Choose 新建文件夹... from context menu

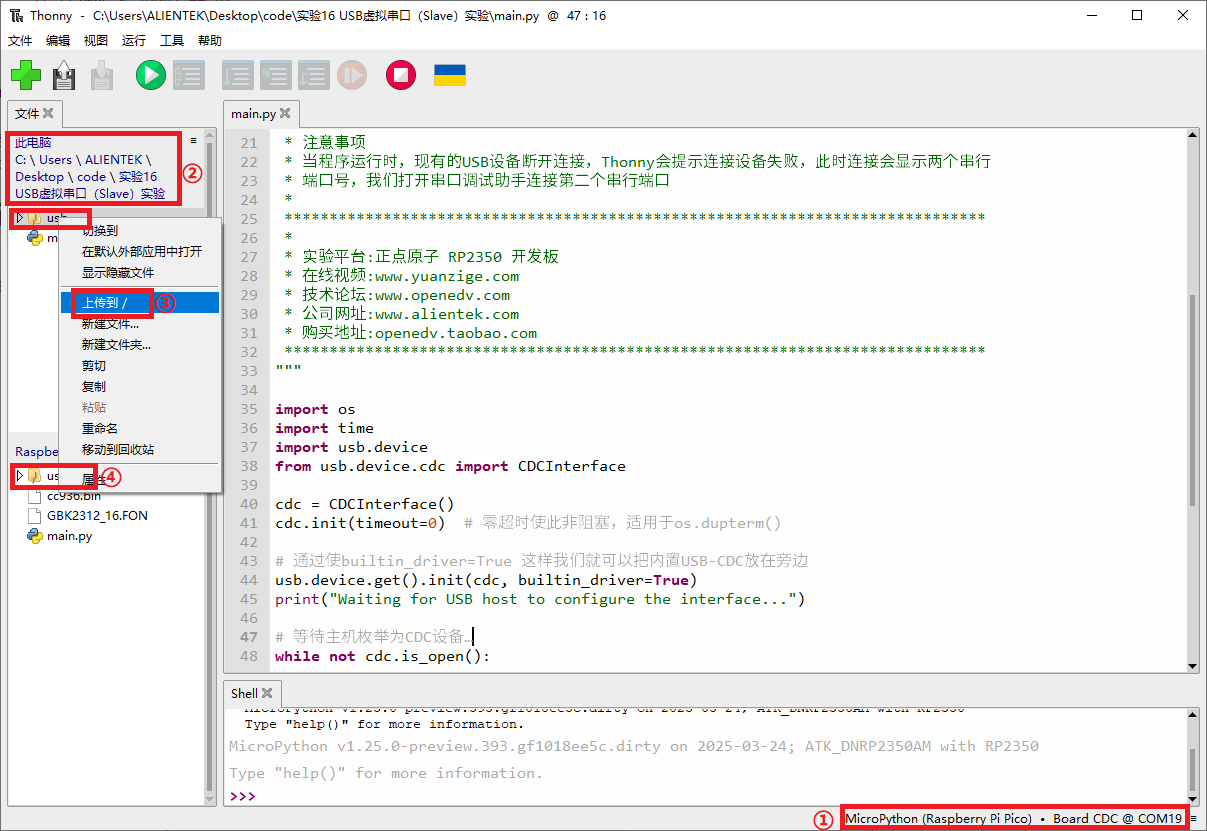tap(140, 344)
